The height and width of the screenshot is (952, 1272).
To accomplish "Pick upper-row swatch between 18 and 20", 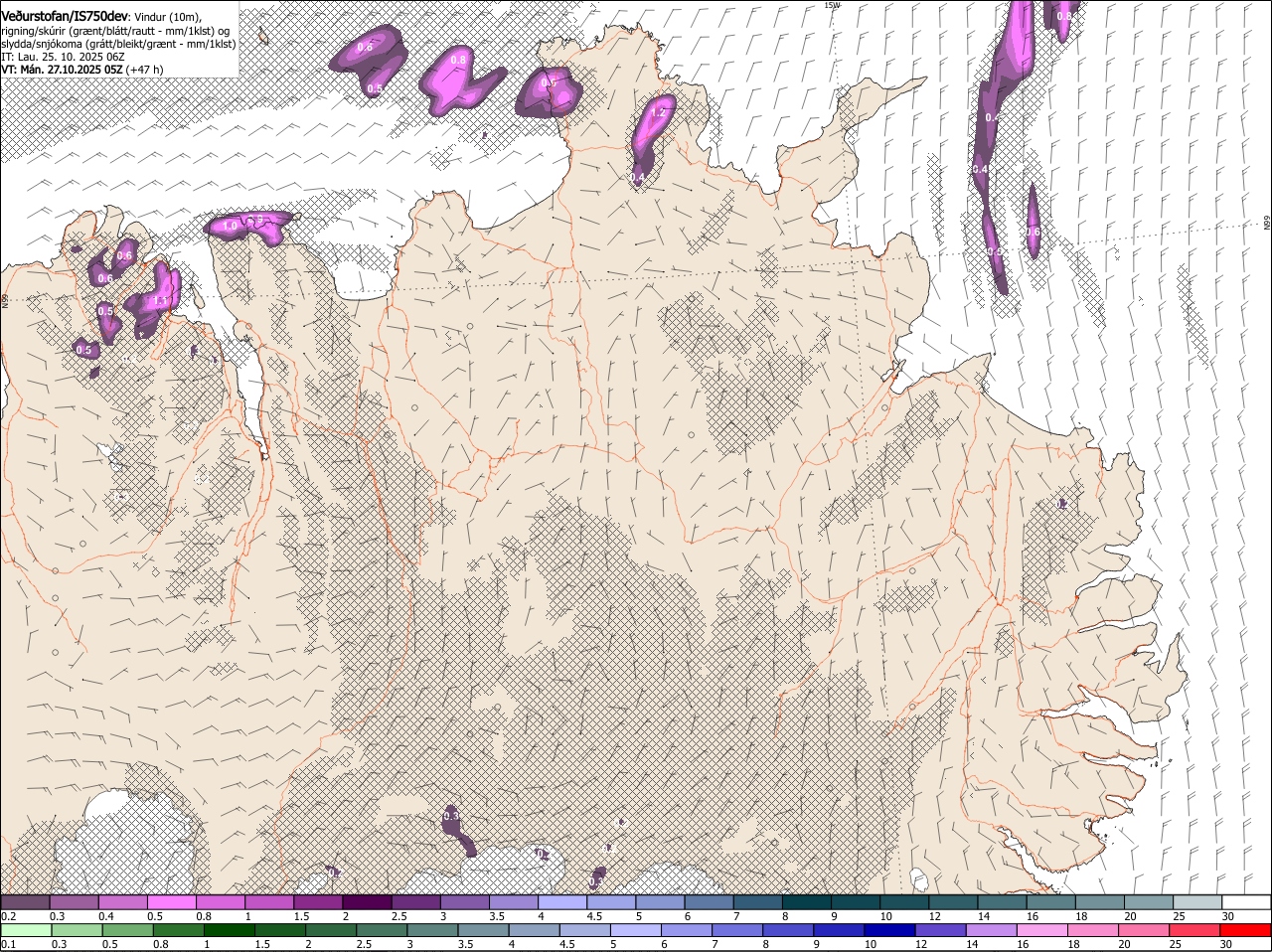I will [1099, 902].
